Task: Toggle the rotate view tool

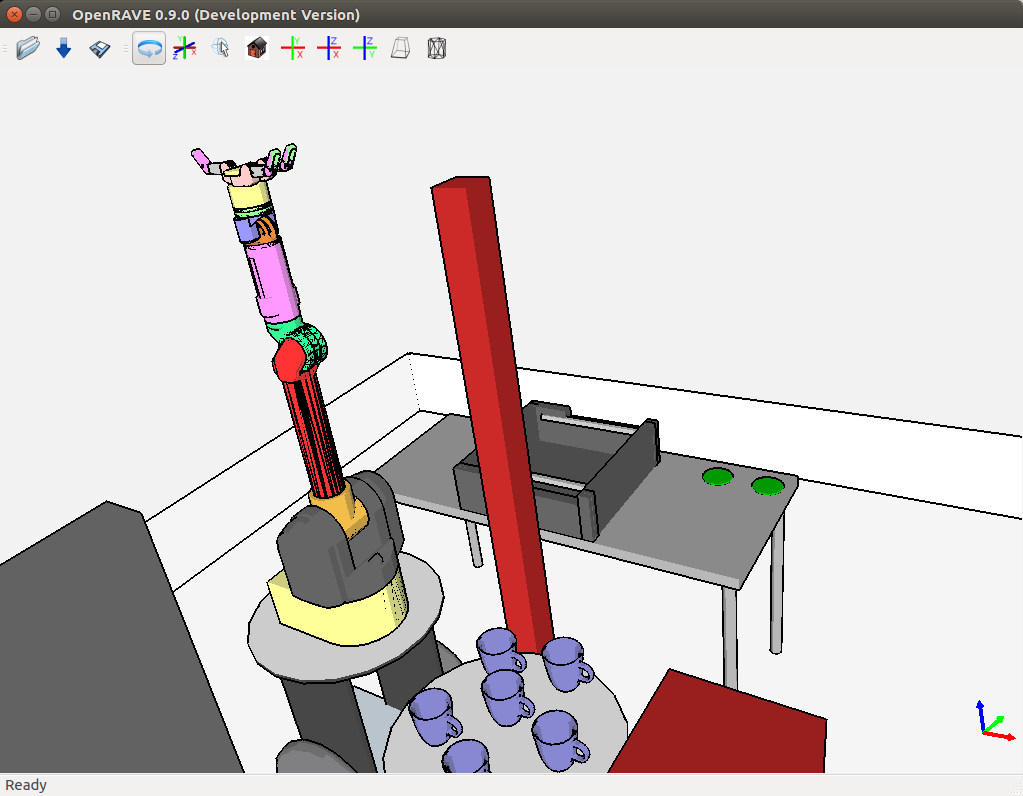Action: (x=149, y=48)
